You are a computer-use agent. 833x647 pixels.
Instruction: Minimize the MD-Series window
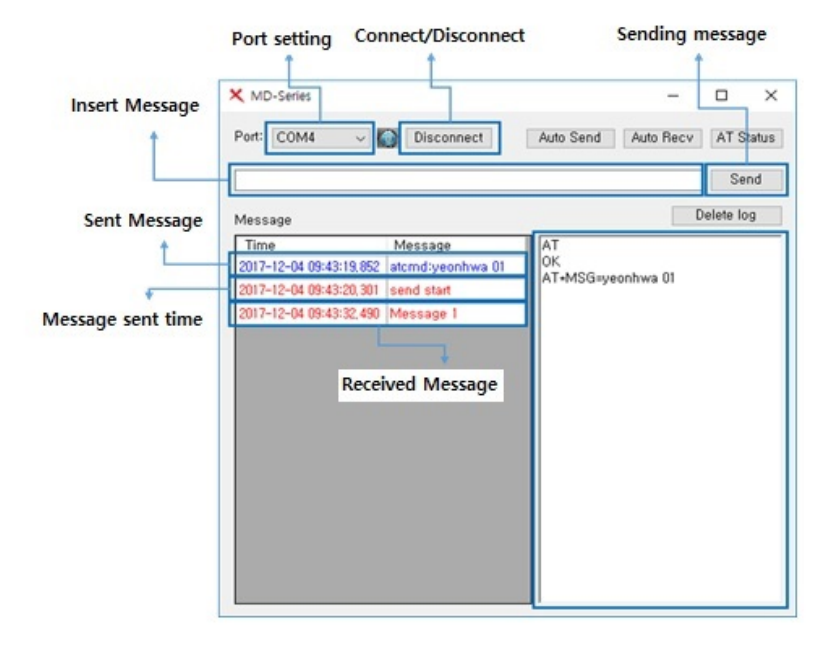tap(673, 96)
